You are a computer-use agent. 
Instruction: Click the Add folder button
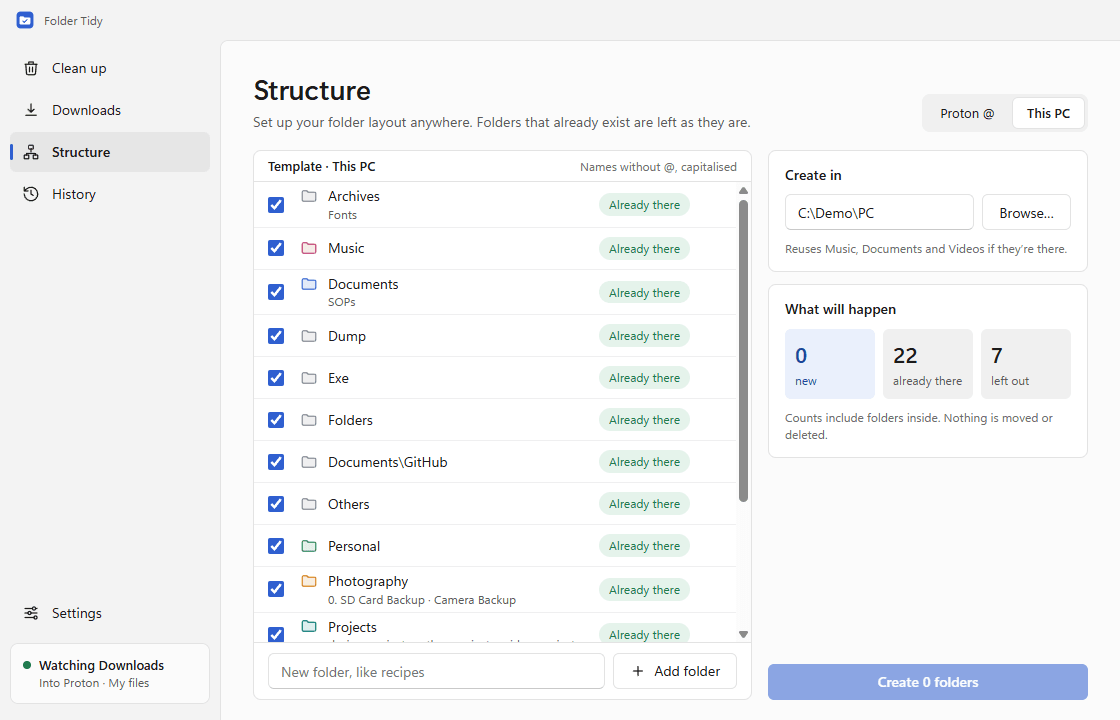675,671
